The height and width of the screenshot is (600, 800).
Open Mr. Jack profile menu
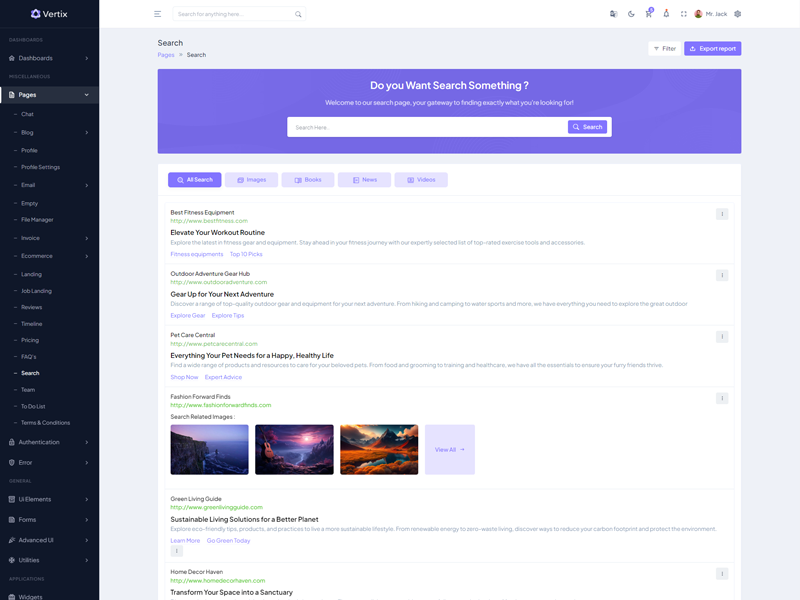[711, 14]
